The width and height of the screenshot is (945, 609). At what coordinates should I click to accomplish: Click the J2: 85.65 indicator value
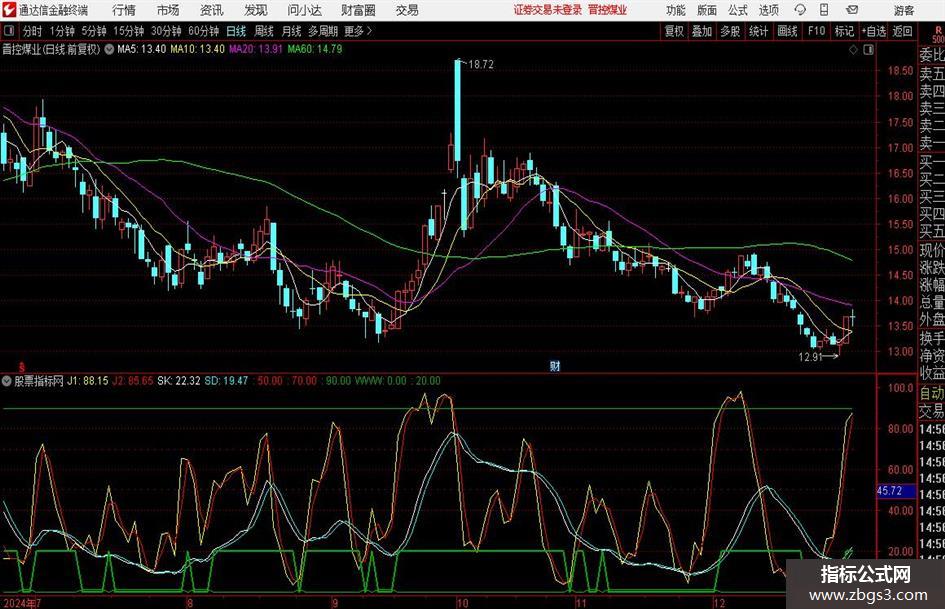[x=133, y=381]
